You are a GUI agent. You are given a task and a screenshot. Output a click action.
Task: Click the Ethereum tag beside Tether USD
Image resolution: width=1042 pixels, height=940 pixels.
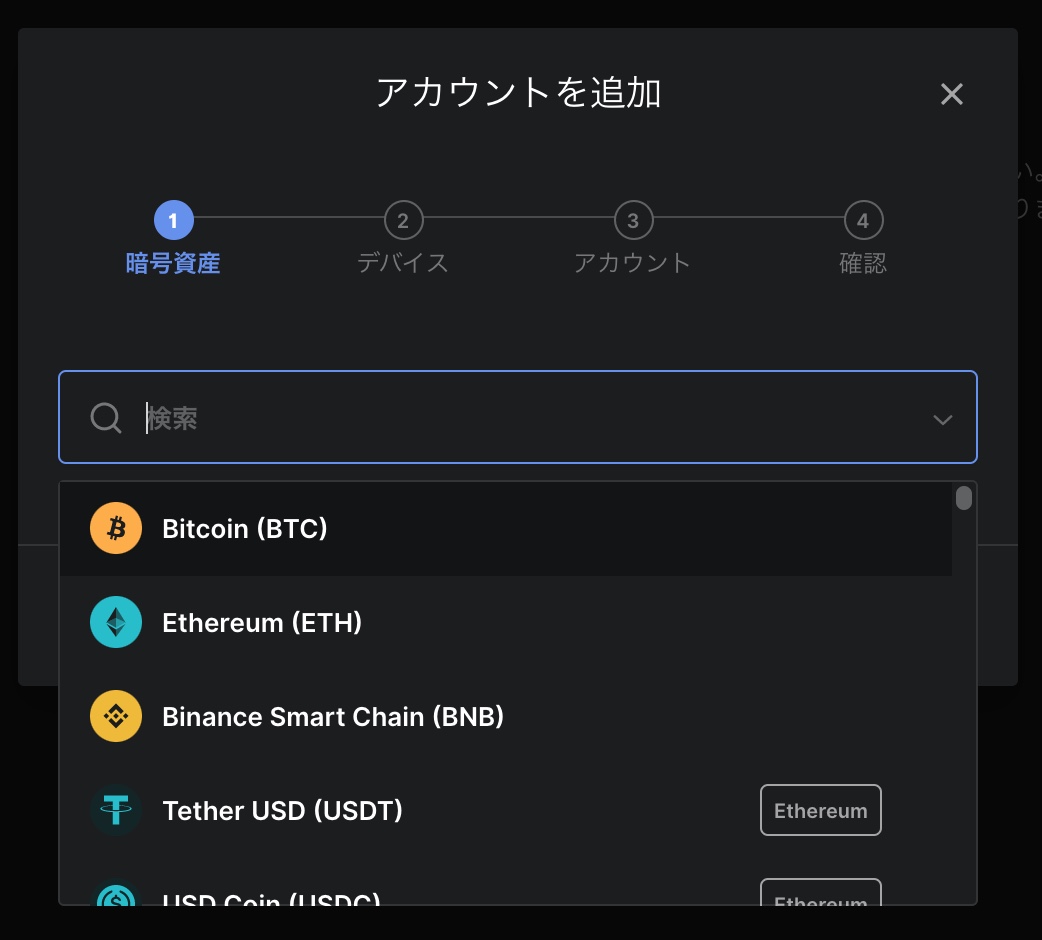(820, 810)
